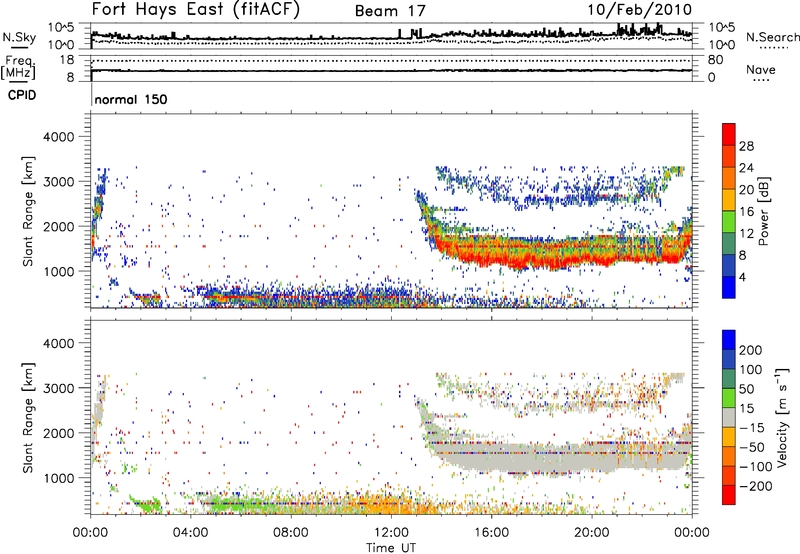Click the "8" tick on the frequency axis
The width and height of the screenshot is (800, 554).
coord(70,77)
